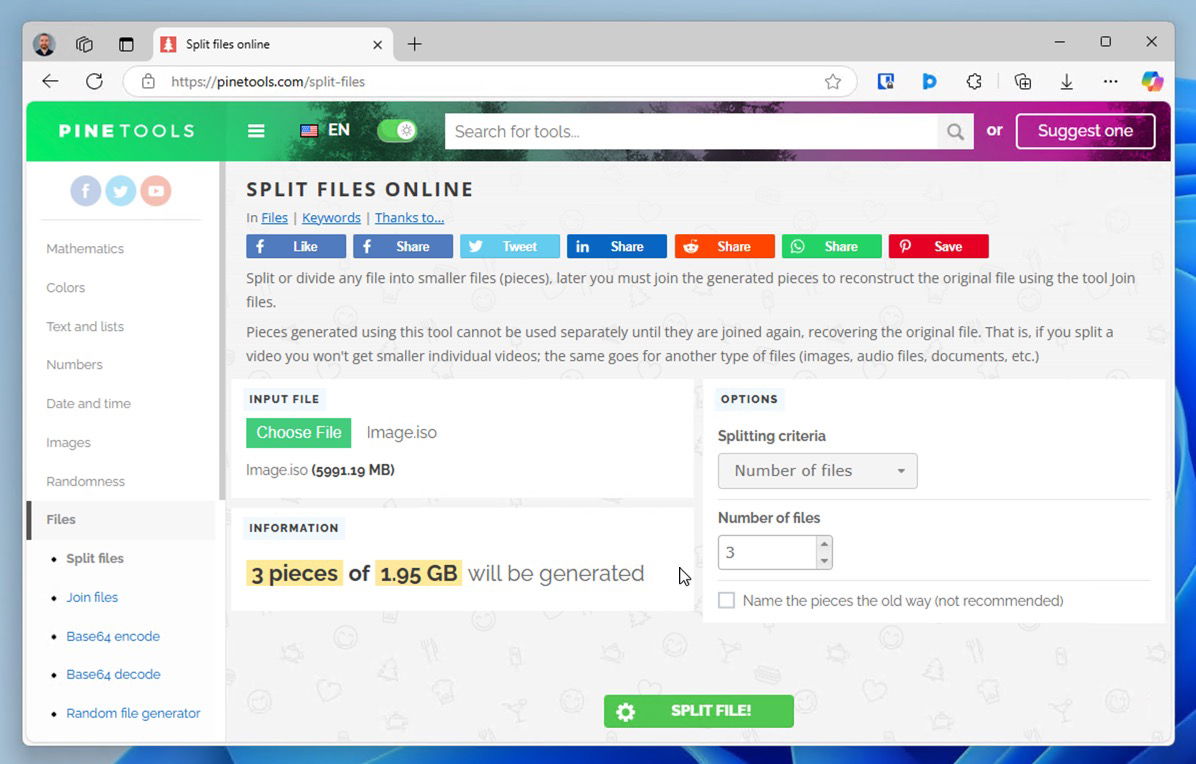Share the page on Reddit
Image resolution: width=1196 pixels, height=764 pixels.
[x=724, y=246]
